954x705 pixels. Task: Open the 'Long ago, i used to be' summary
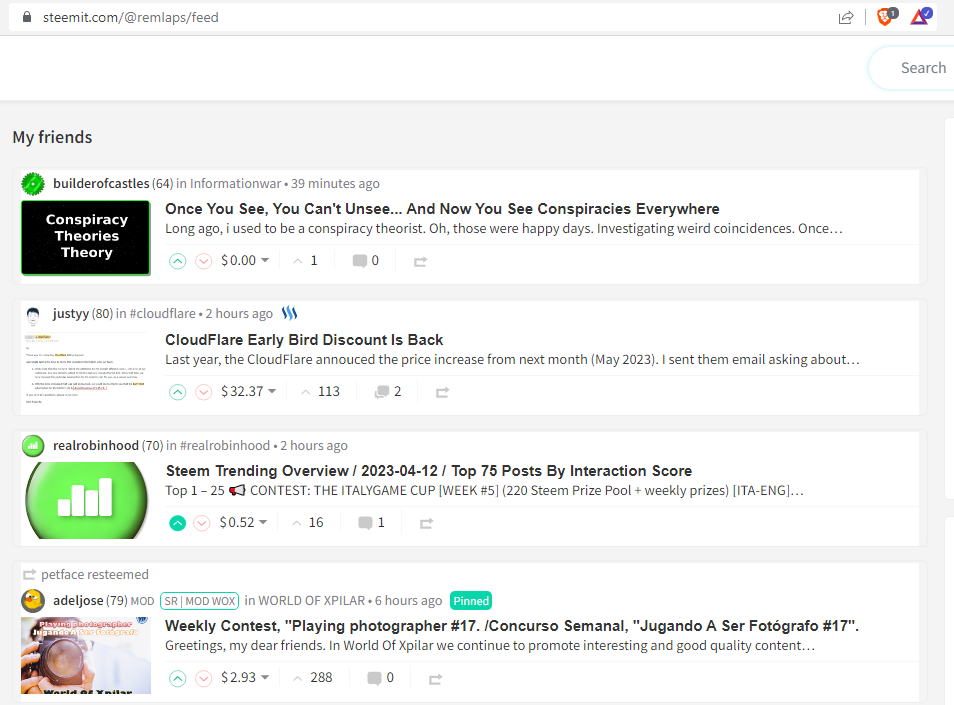504,228
